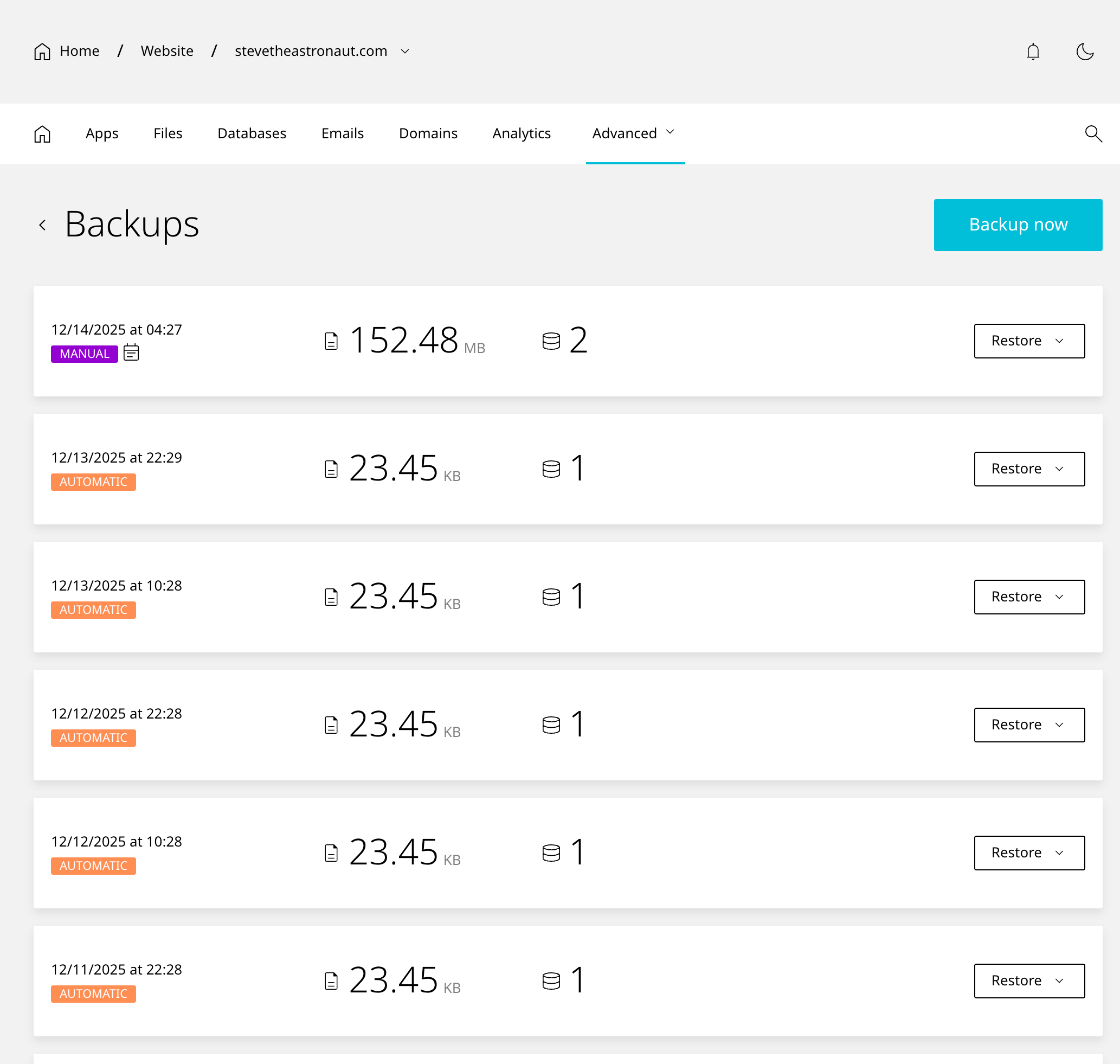Open the Analytics tab
1120x1064 pixels.
coord(521,133)
